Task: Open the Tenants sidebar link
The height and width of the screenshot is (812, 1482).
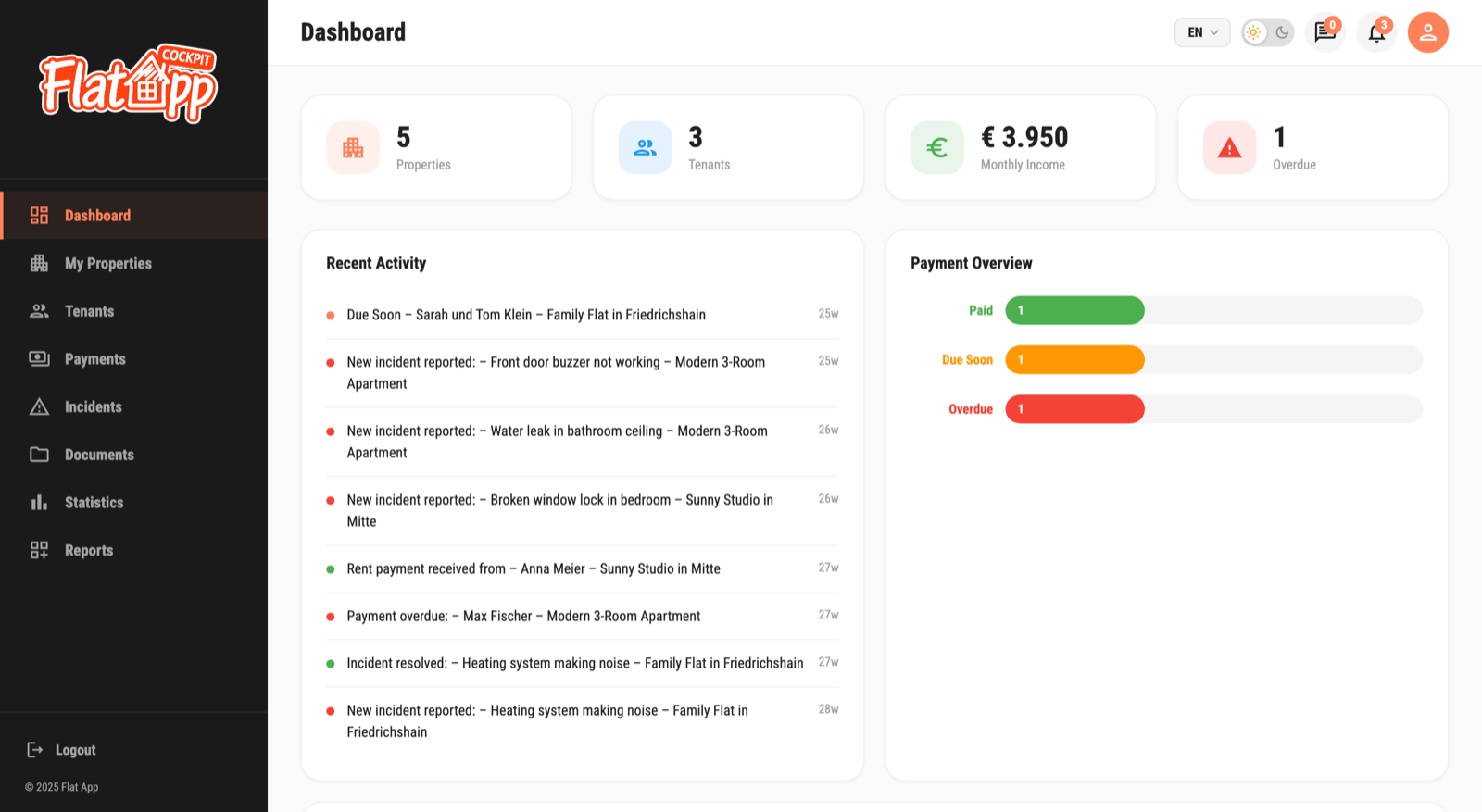Action: click(134, 311)
